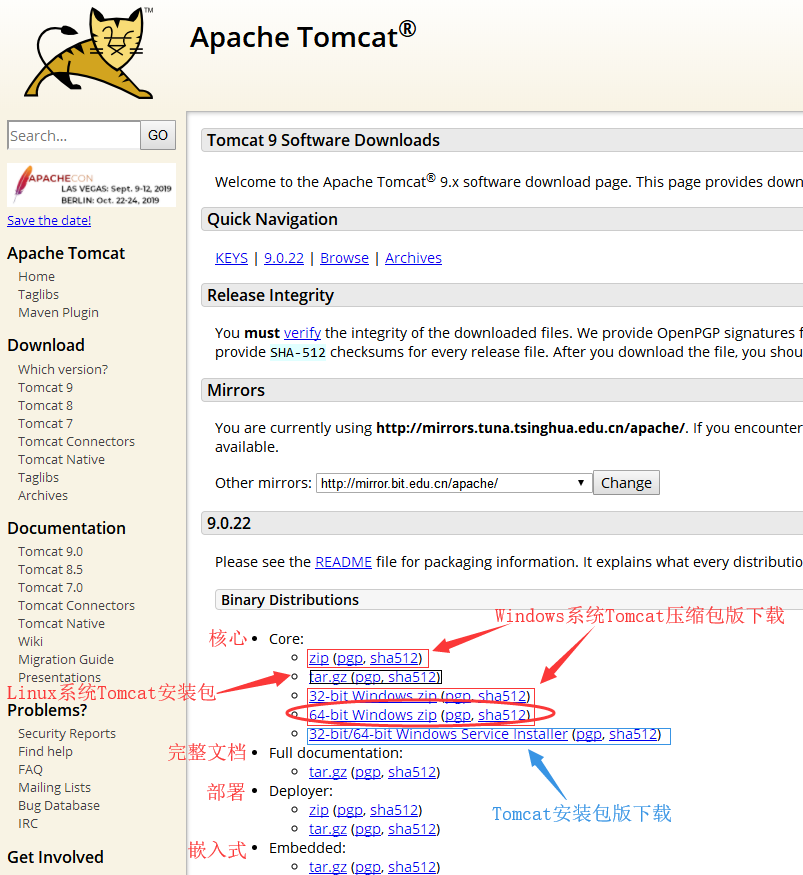Click the GO search button
Screen dimensions: 803x875
[158, 135]
